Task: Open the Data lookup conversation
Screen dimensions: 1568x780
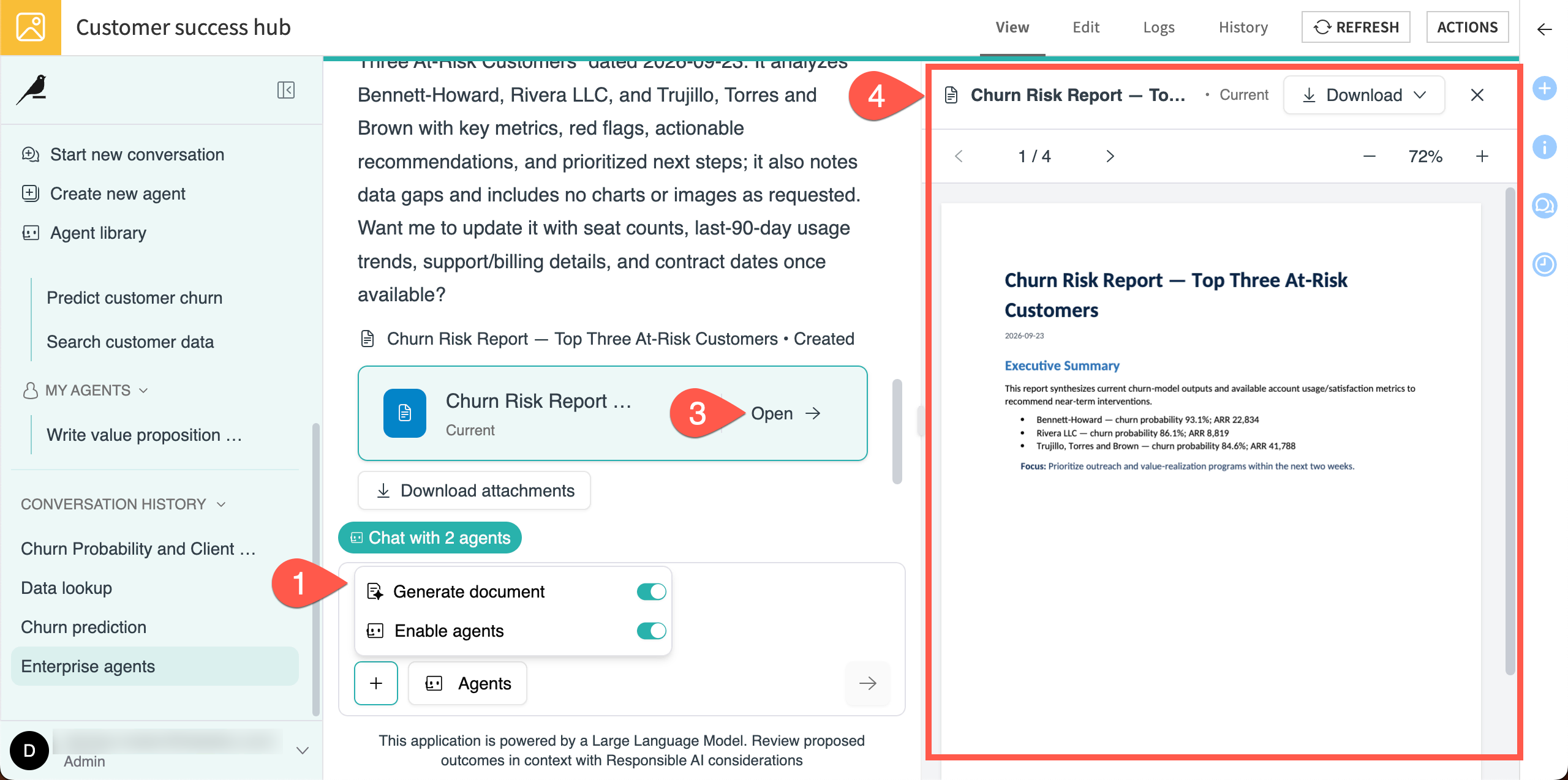Action: [x=67, y=588]
